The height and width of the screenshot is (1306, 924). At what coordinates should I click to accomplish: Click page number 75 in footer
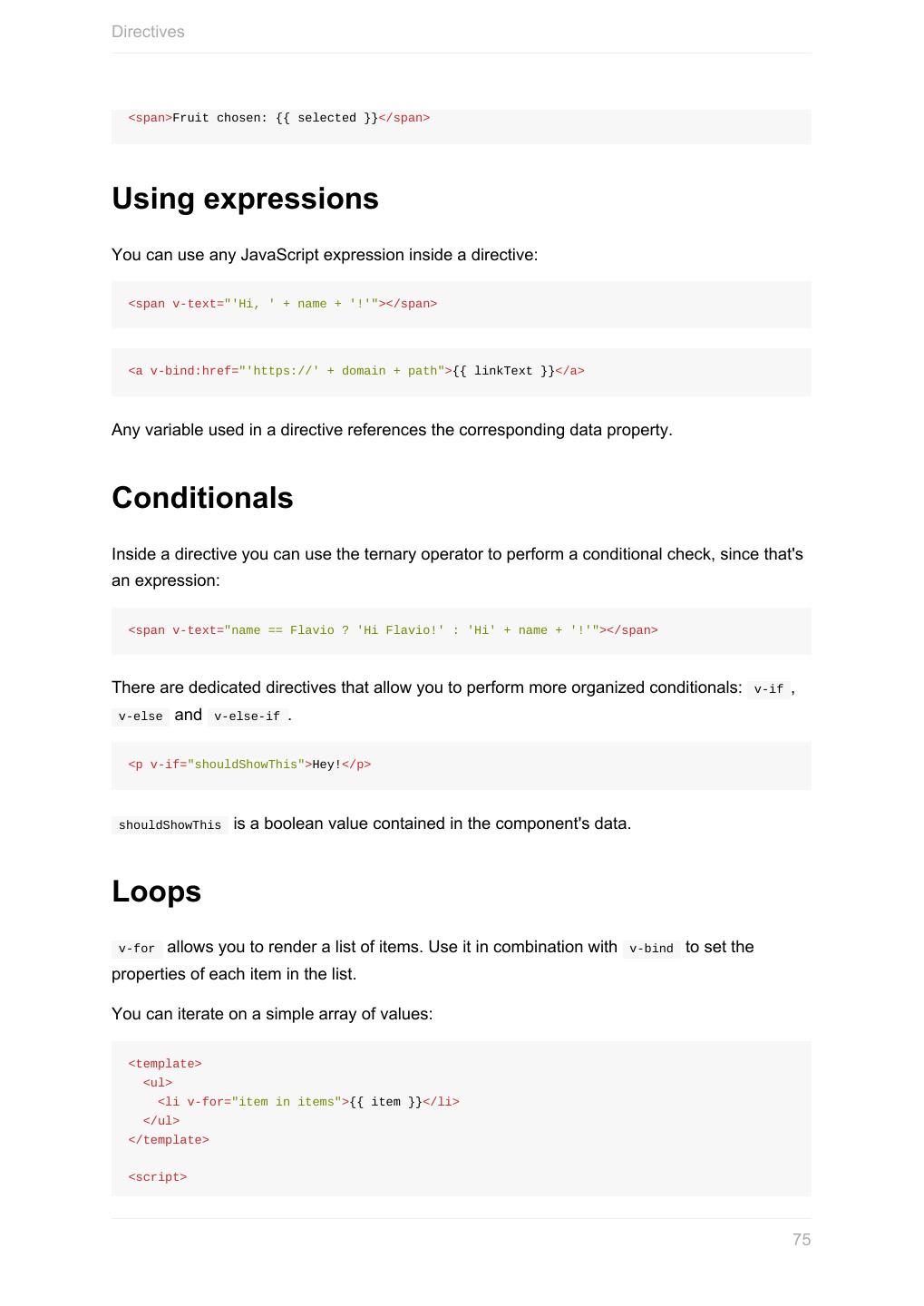pos(801,1240)
